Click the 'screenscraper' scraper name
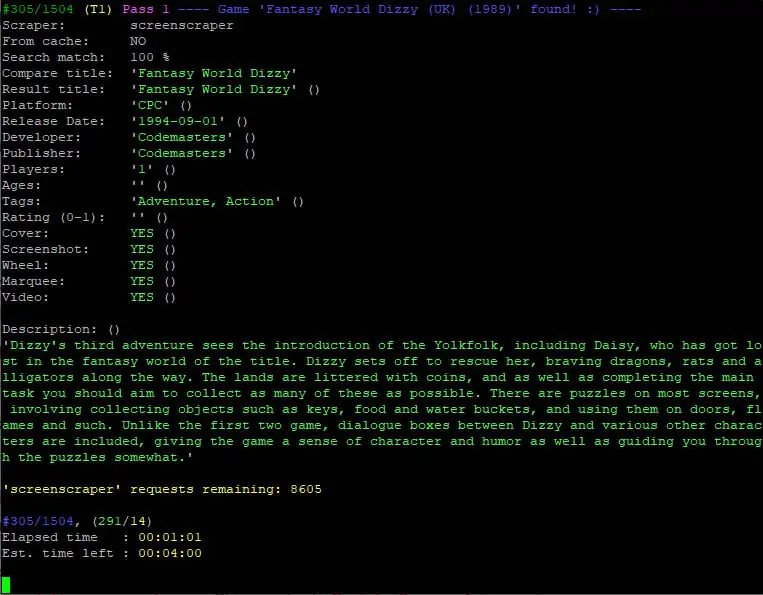 [182, 25]
